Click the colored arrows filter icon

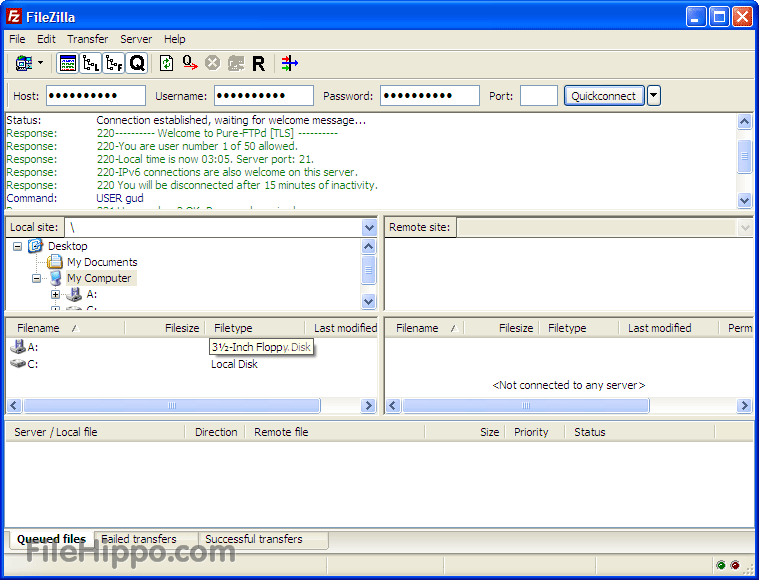tap(290, 63)
